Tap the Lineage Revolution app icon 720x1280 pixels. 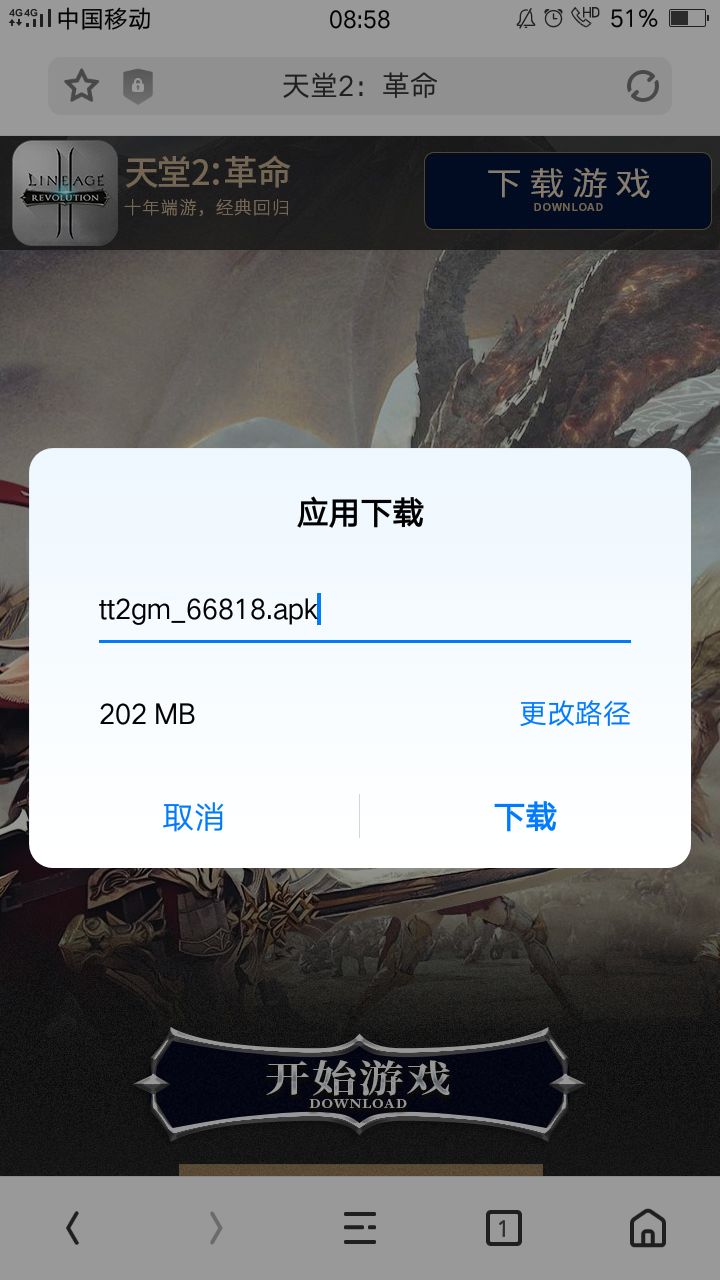click(x=65, y=193)
